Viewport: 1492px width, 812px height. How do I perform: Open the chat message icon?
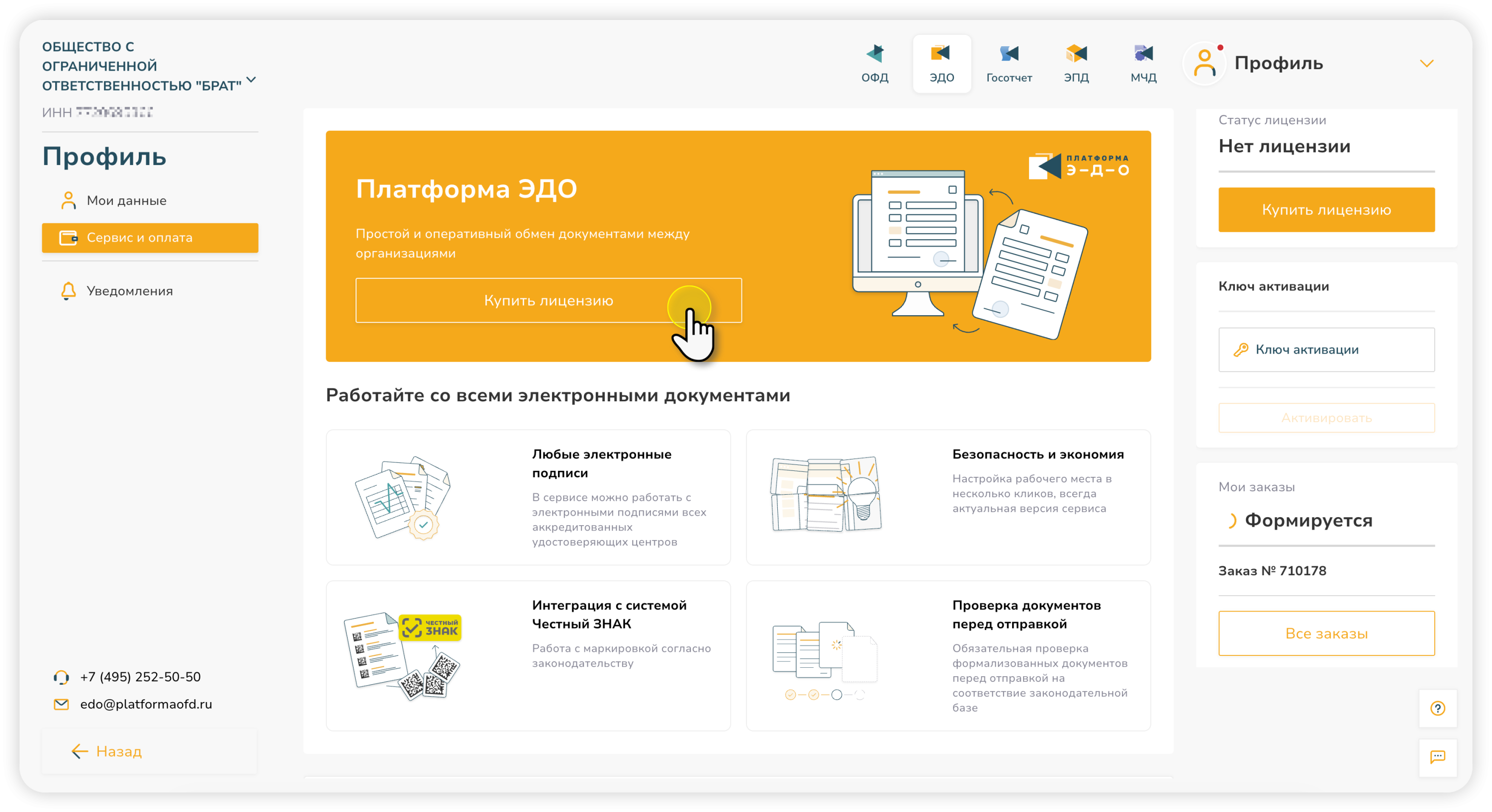1438,757
